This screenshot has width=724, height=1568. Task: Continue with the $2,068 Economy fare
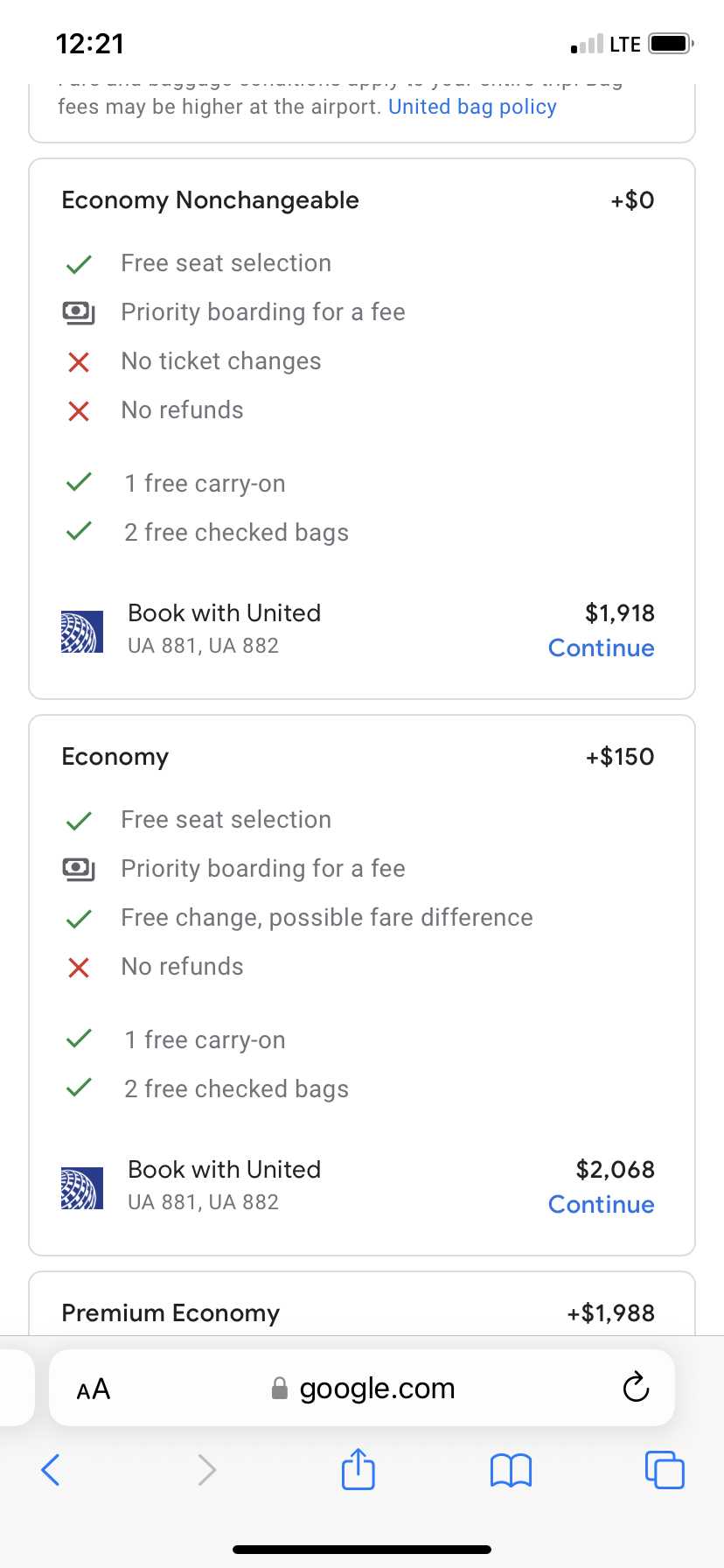point(601,1205)
